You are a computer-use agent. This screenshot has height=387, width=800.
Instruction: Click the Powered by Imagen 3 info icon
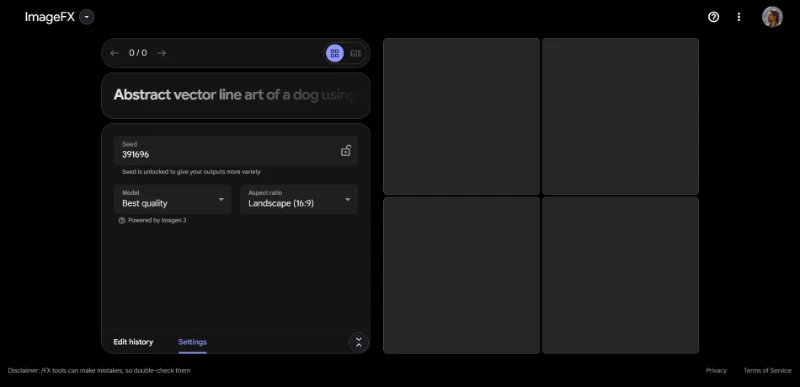pos(121,220)
